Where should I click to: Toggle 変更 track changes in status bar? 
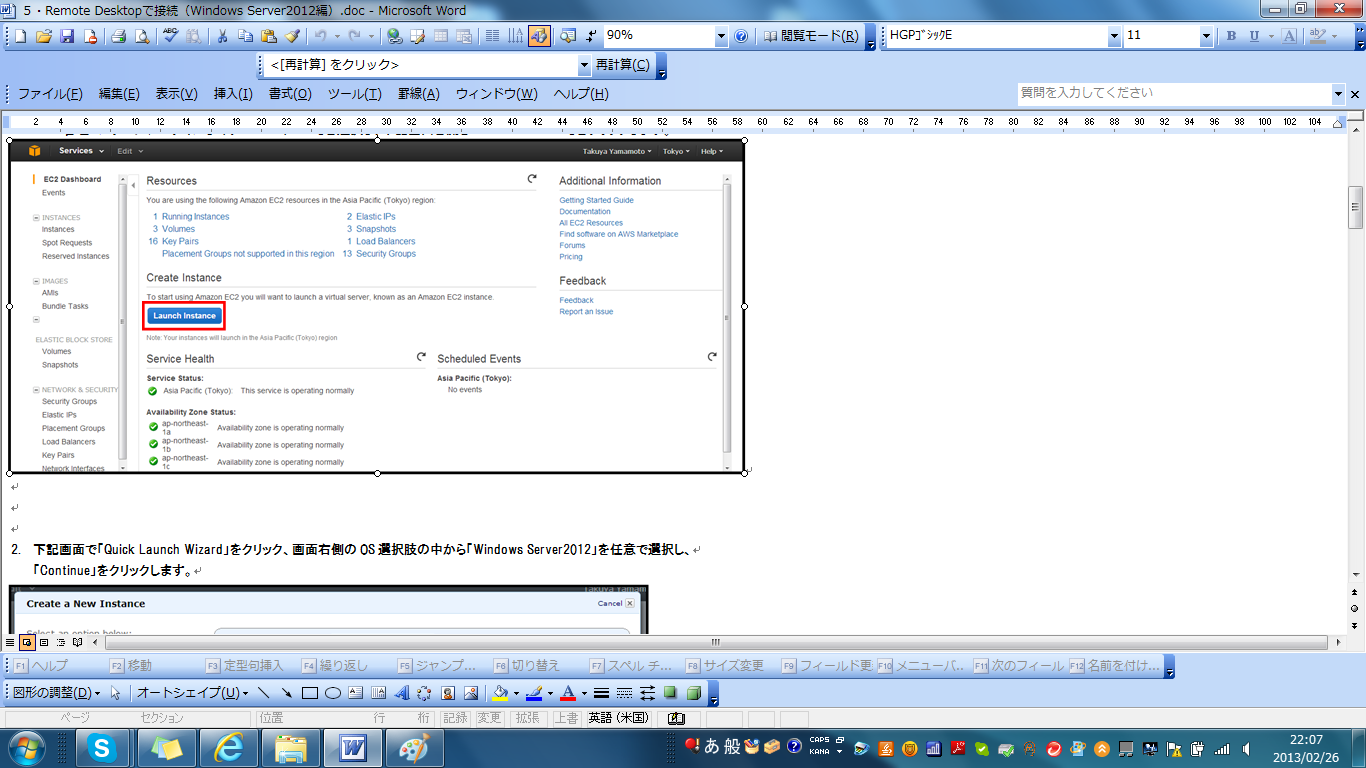489,718
